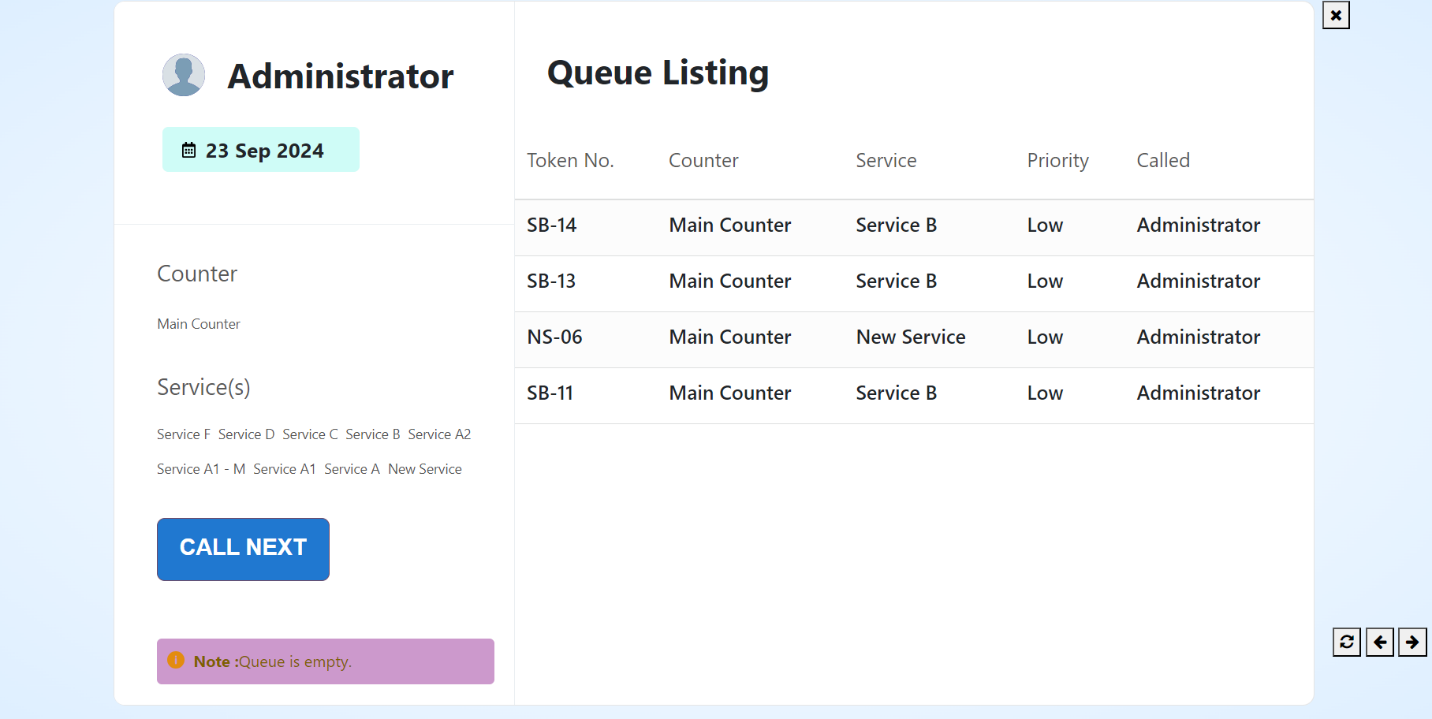Close the panel with the X button
Image resolution: width=1432 pixels, height=719 pixels.
1335,15
